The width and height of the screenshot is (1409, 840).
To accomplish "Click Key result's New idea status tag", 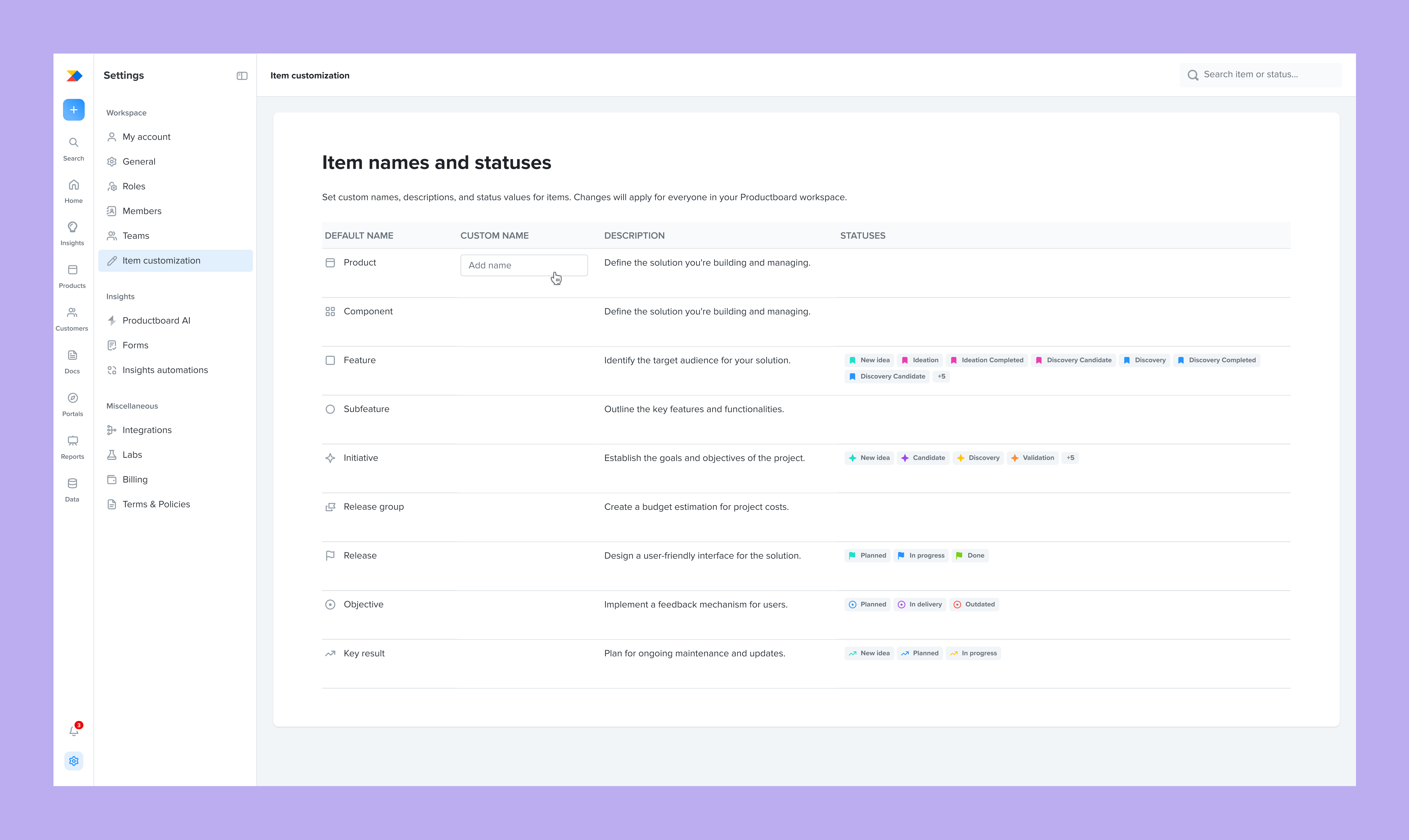I will coord(869,653).
